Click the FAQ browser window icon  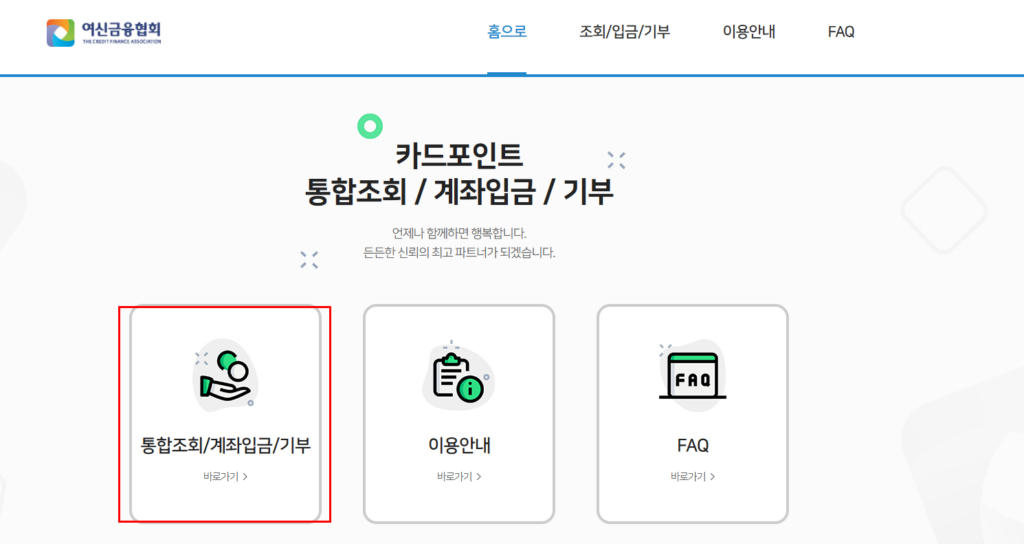[x=692, y=376]
